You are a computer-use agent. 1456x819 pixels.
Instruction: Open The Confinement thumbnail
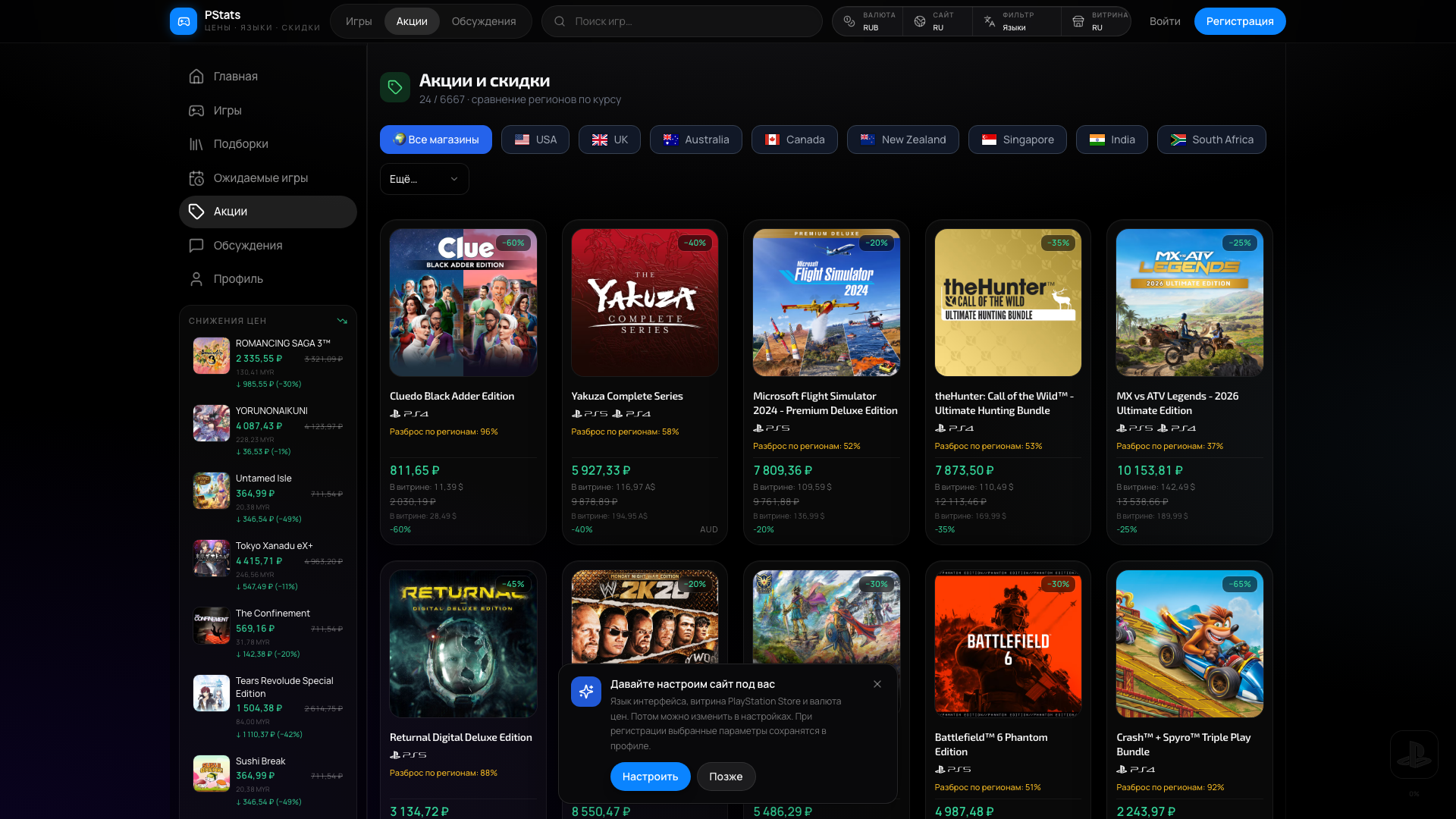(x=212, y=626)
